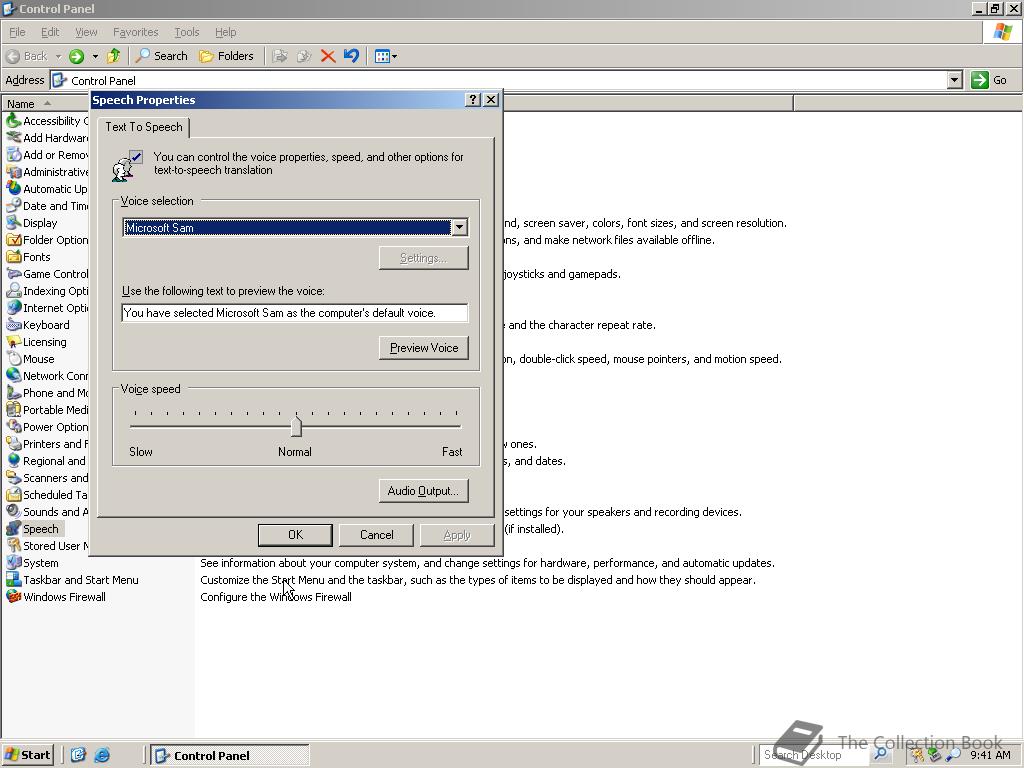The width and height of the screenshot is (1024, 768).
Task: Cancel the Speech Properties dialog
Action: tap(377, 535)
